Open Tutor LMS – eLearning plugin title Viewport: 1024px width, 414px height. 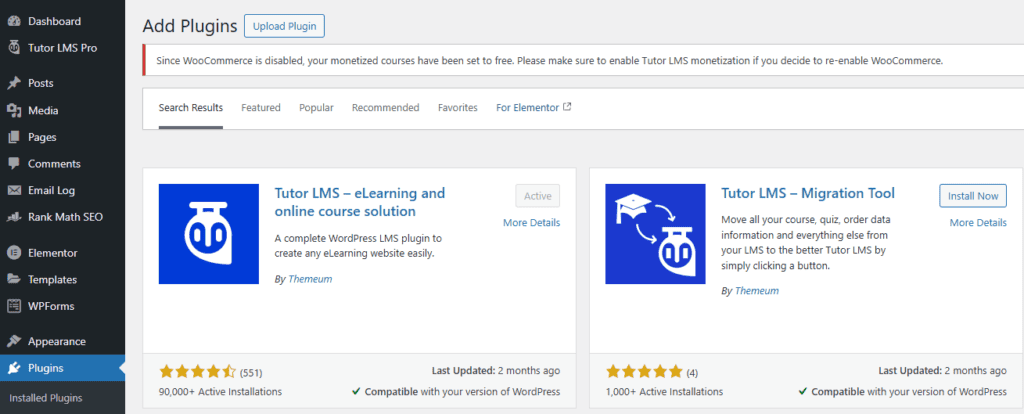(x=359, y=202)
